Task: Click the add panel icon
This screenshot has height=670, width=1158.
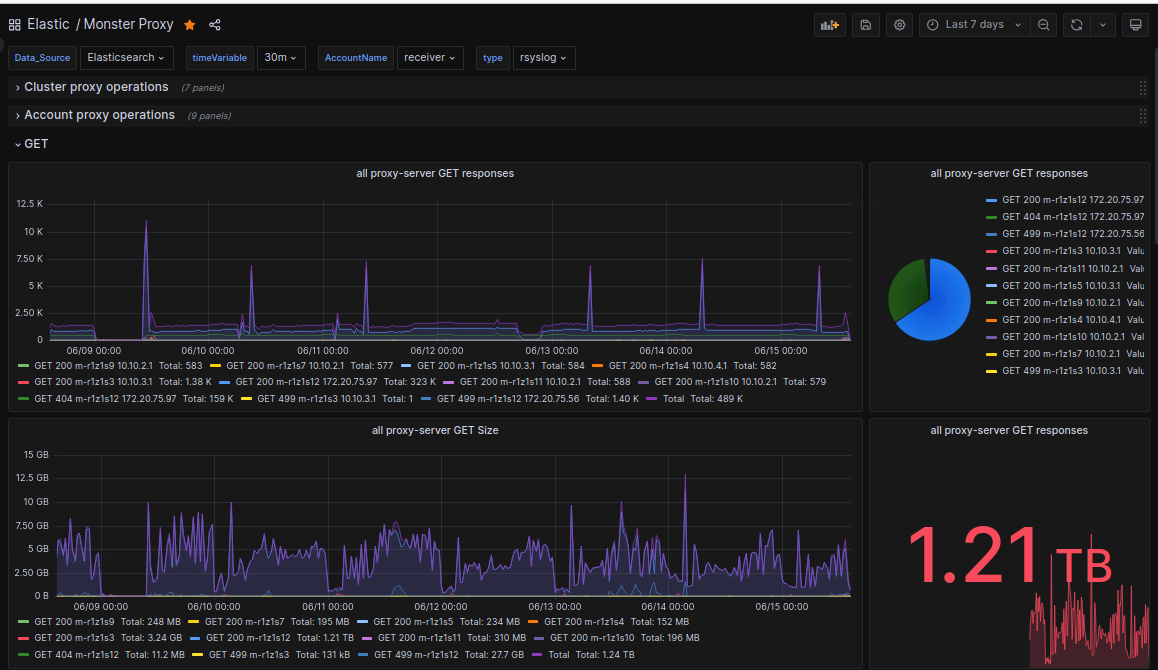Action: pos(830,25)
